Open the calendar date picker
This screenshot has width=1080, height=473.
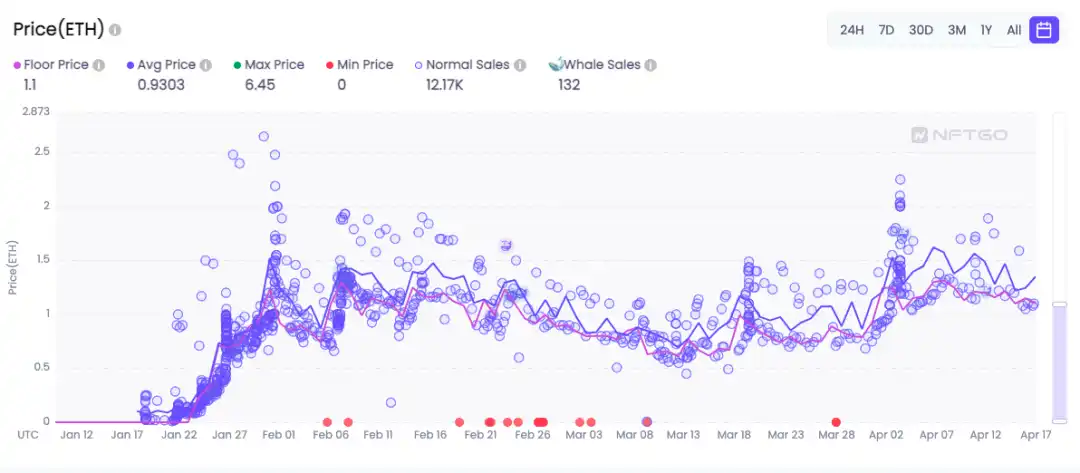1043,30
